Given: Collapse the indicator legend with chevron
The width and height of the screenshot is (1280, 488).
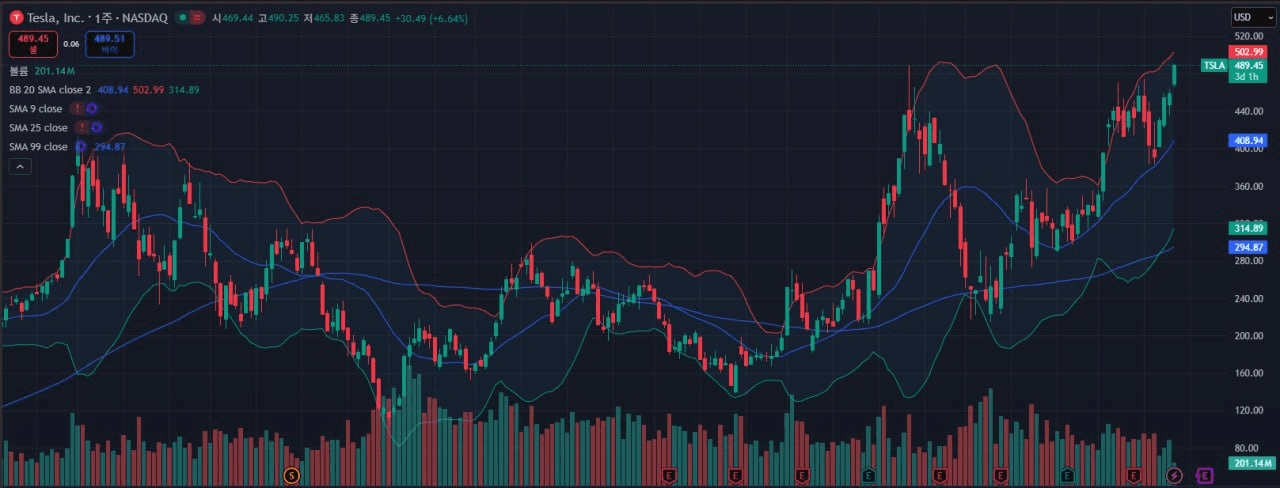Looking at the screenshot, I should tap(20, 167).
